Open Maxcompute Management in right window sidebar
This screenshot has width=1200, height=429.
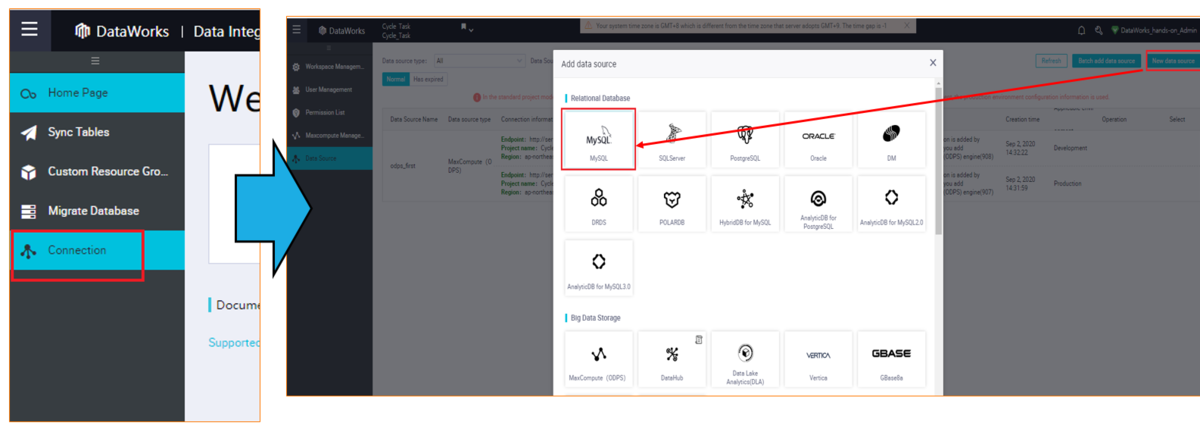point(330,135)
